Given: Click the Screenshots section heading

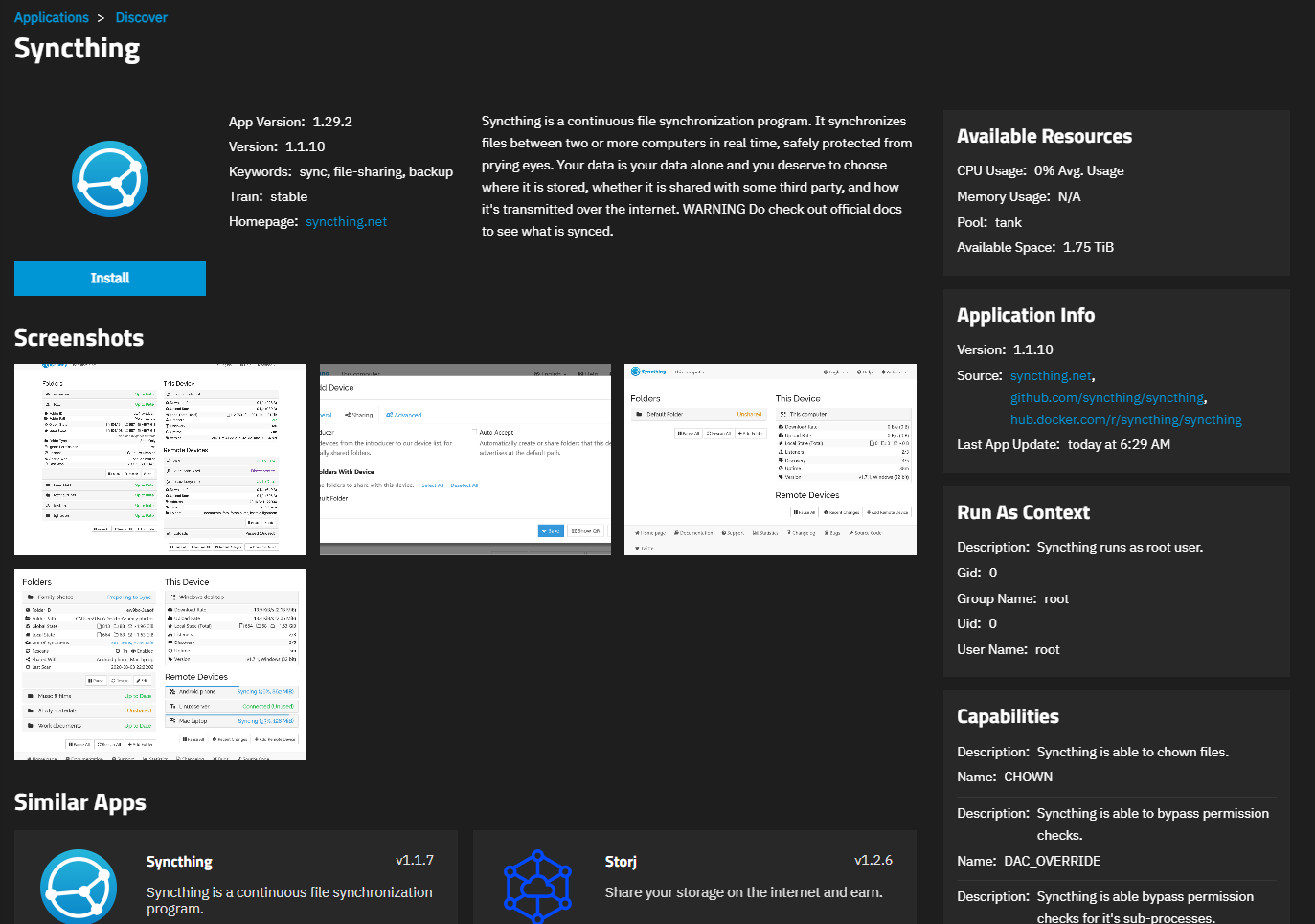Looking at the screenshot, I should [79, 338].
